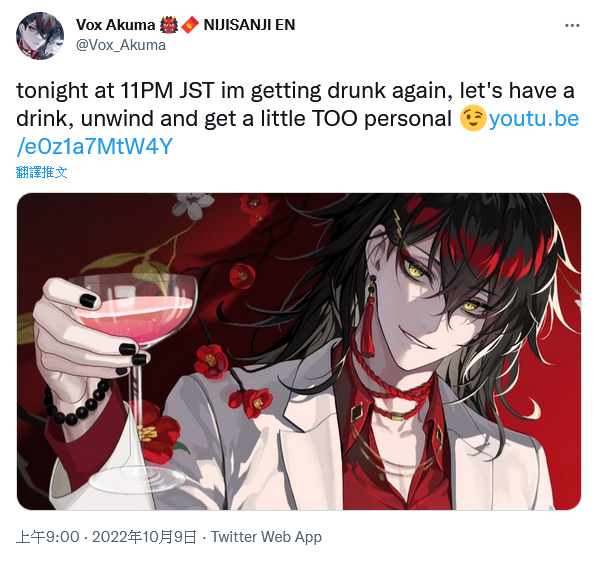Open the attached illustration in full view

299,351
